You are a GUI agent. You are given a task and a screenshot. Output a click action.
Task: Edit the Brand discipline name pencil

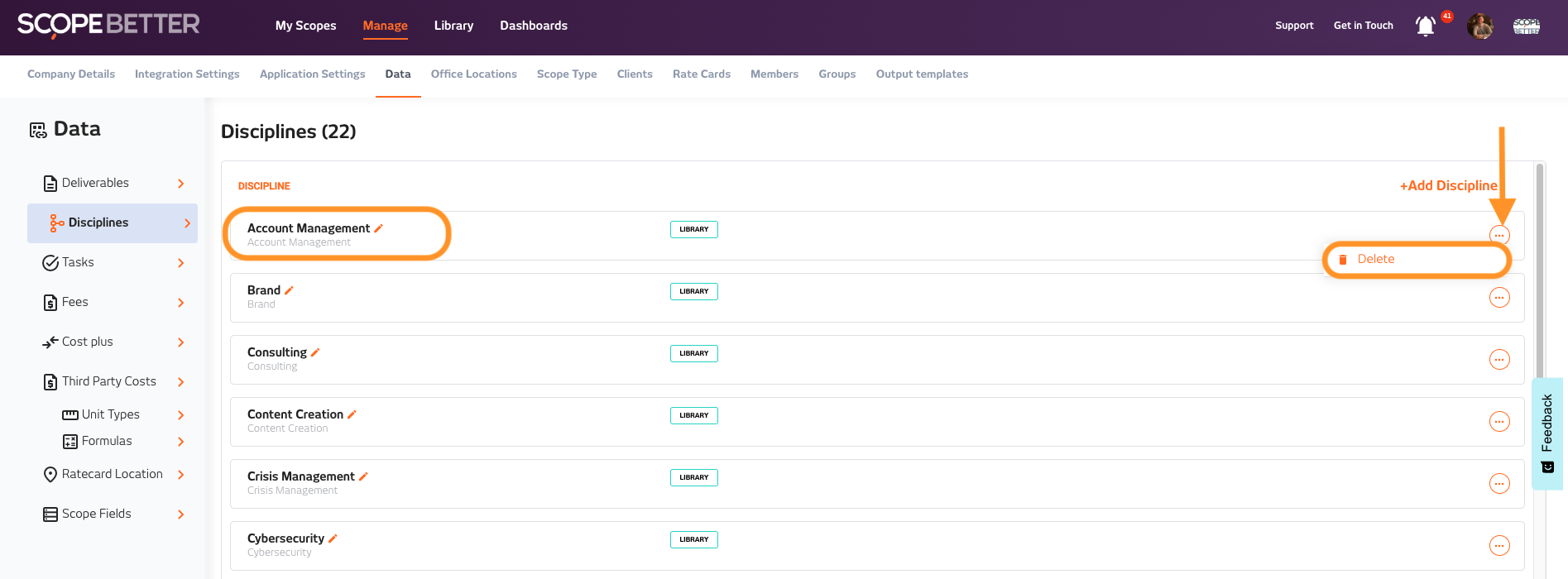point(289,290)
